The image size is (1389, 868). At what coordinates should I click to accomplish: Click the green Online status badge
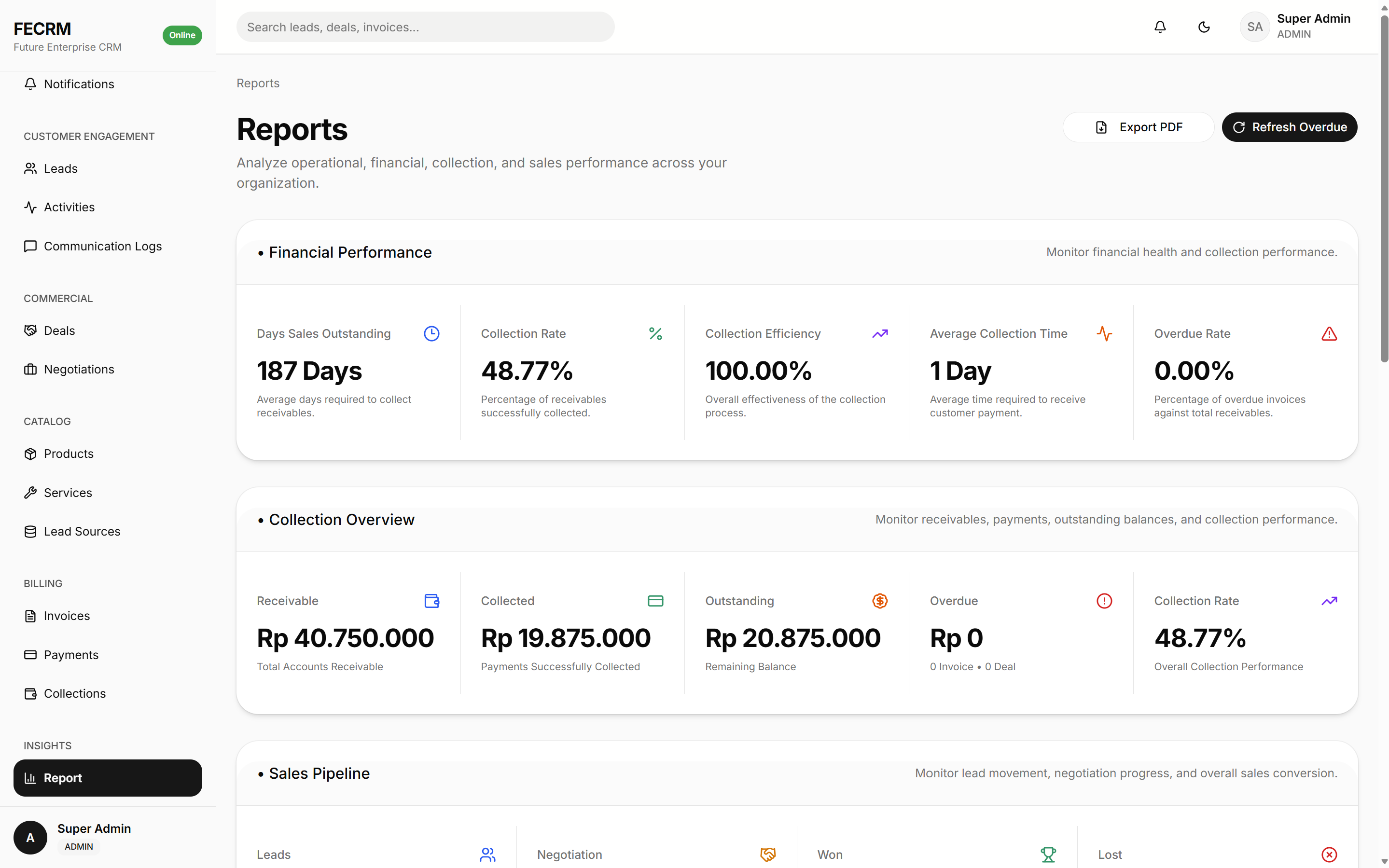point(182,35)
